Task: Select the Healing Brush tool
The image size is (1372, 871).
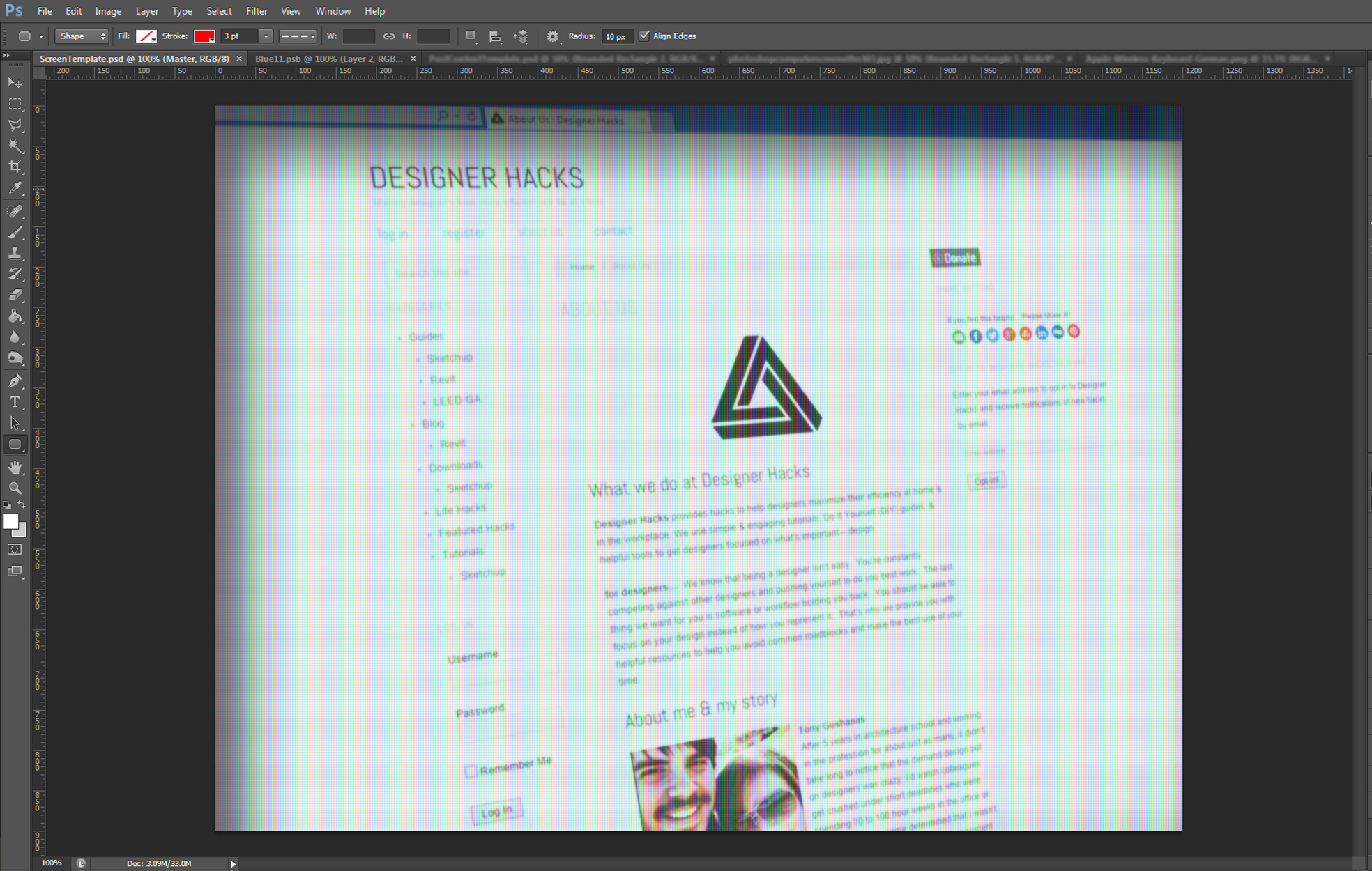Action: click(15, 210)
